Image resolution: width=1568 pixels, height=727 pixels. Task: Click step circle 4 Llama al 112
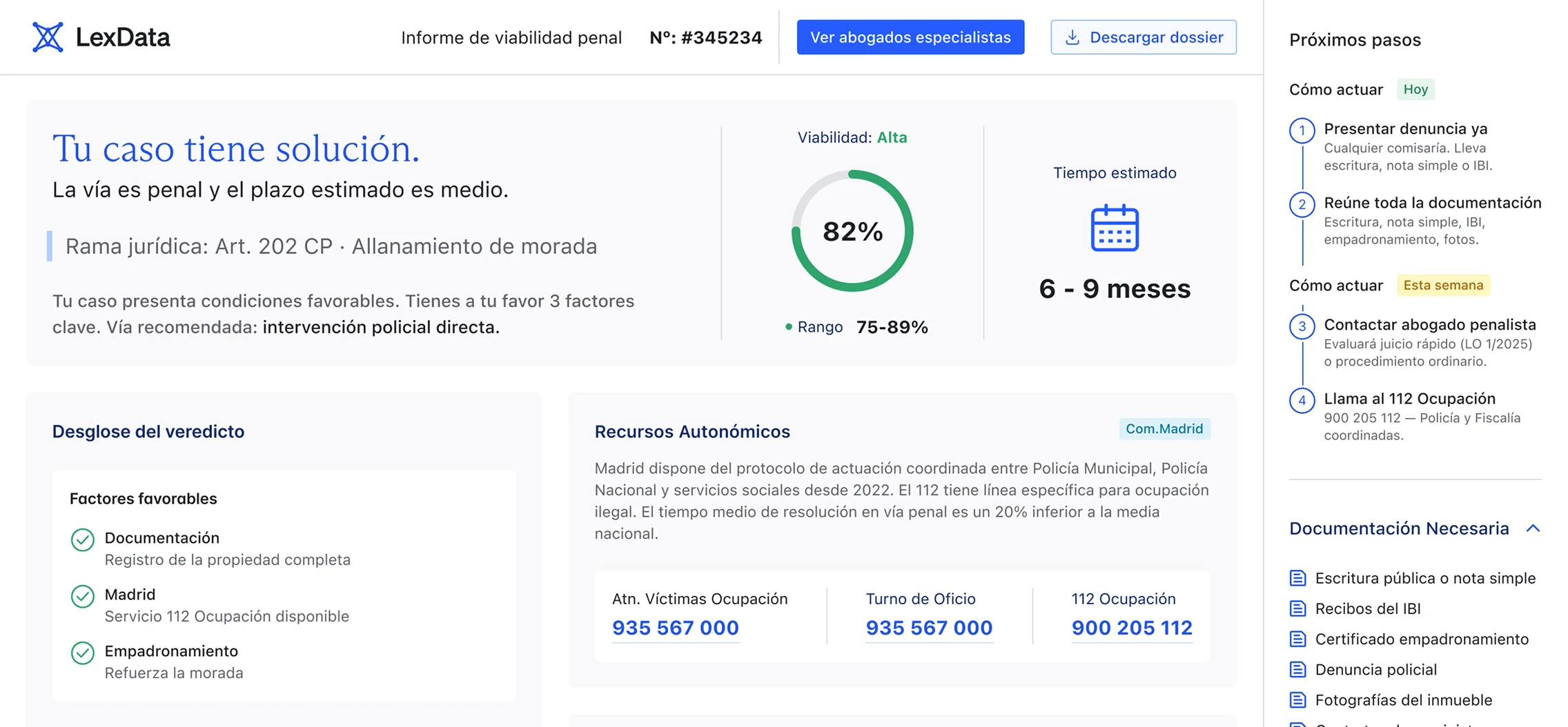[x=1302, y=400]
